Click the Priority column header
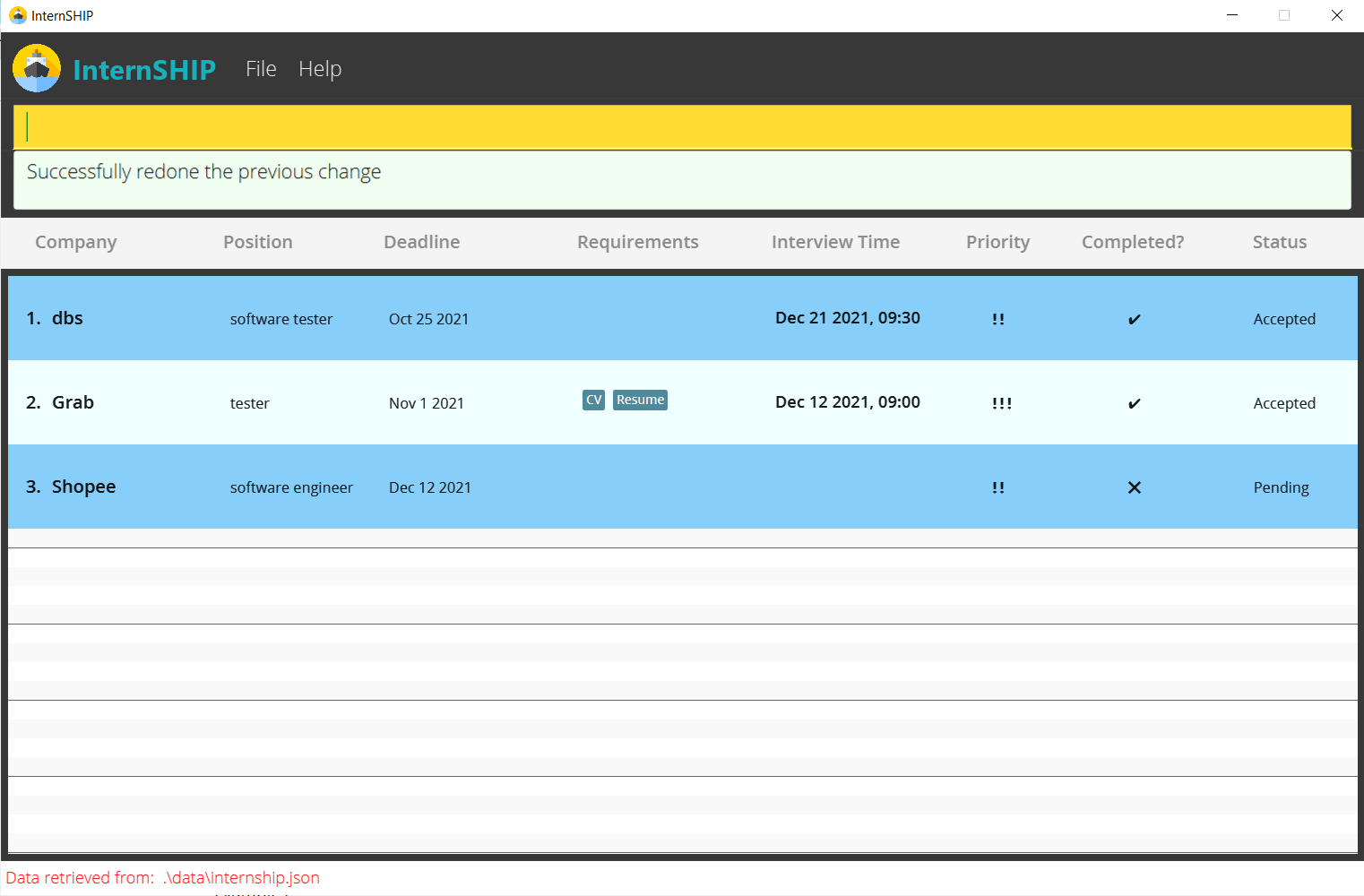Screen dimensions: 1364x896 tap(998, 242)
